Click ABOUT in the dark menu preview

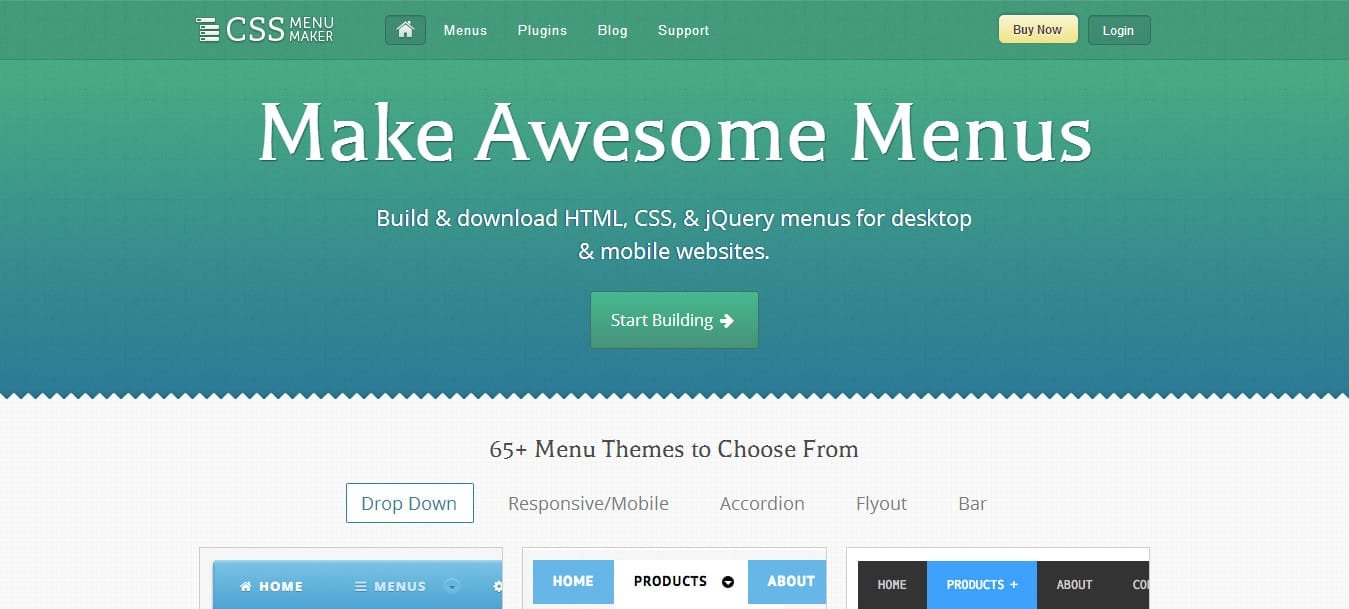[x=1075, y=585]
